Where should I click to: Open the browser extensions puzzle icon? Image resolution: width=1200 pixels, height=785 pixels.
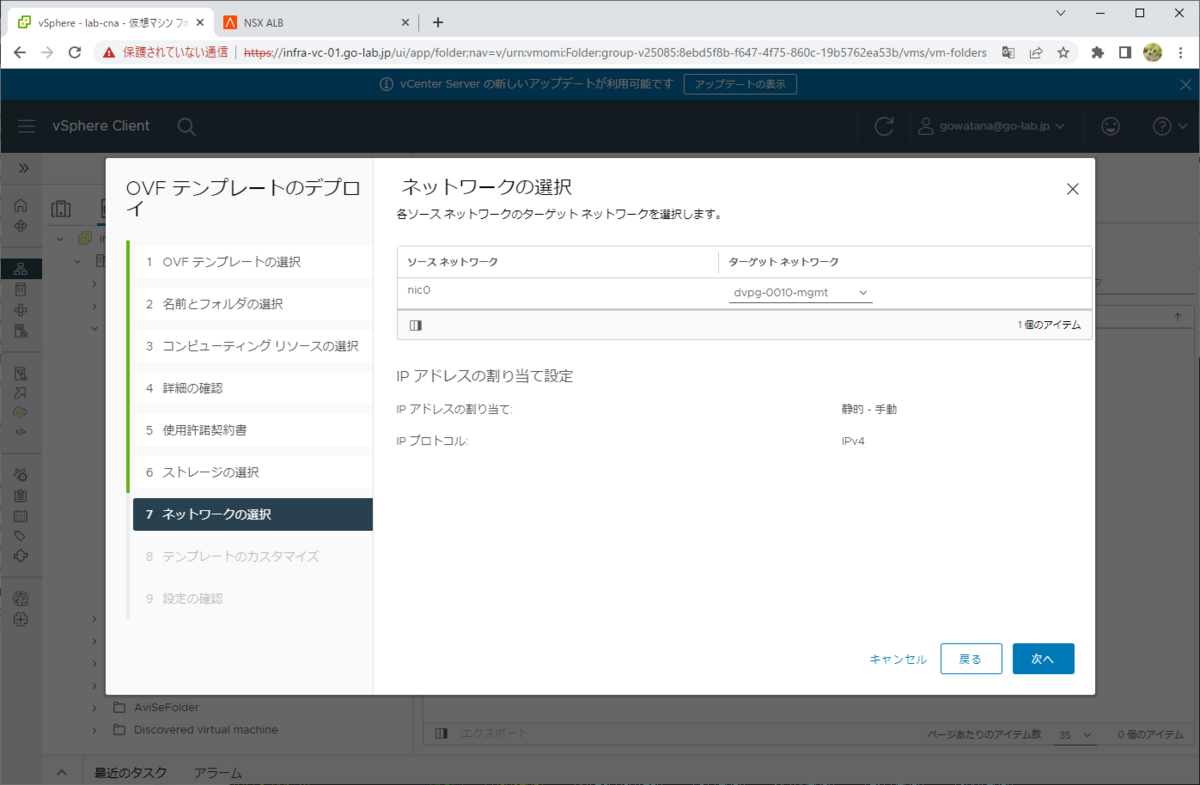tap(1097, 52)
